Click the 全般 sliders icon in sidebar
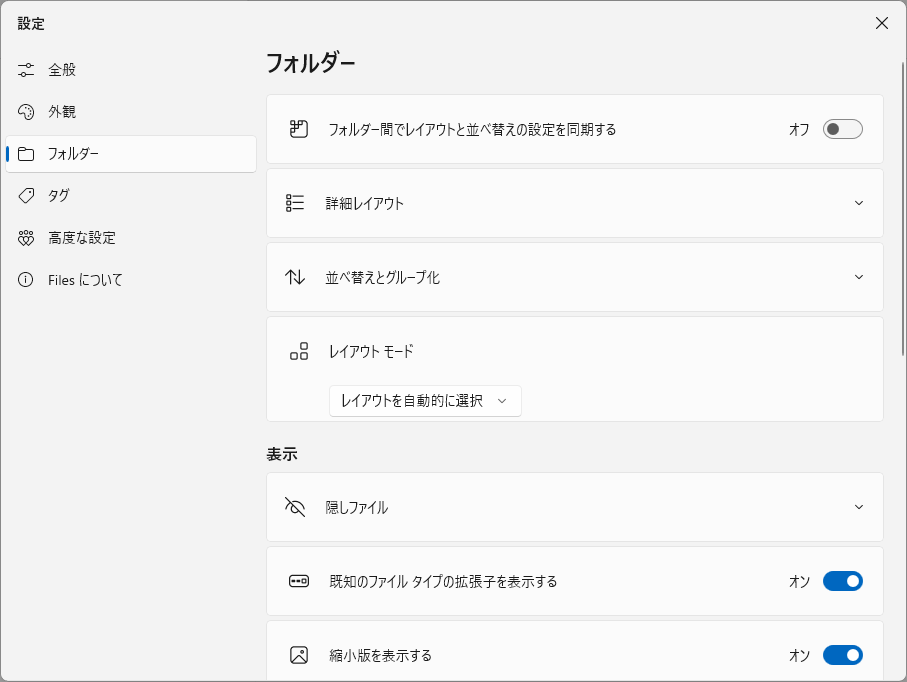 pos(26,70)
